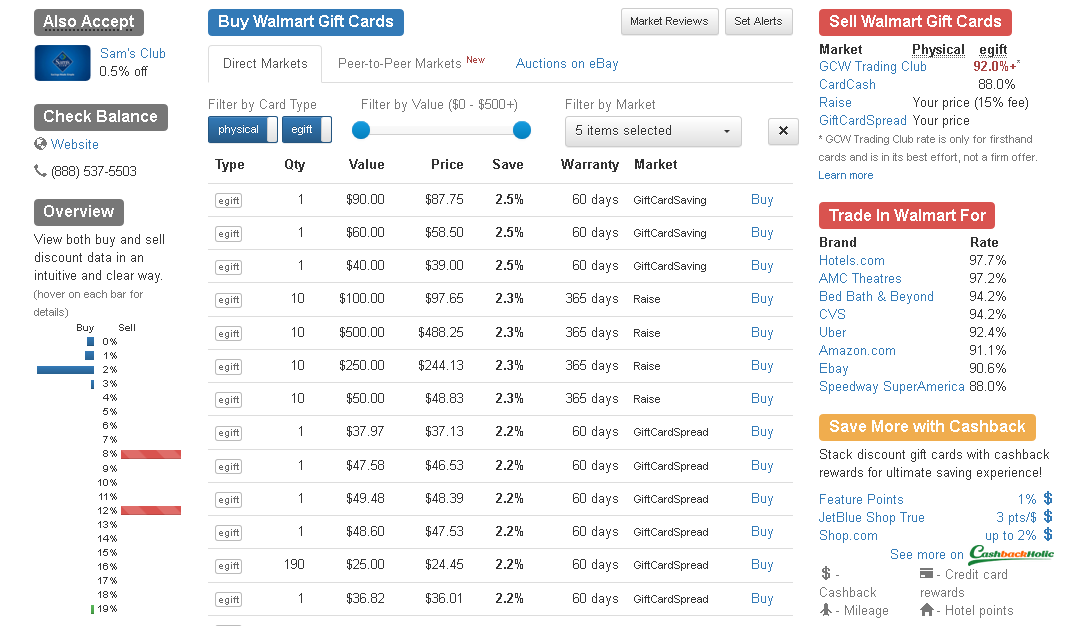The height and width of the screenshot is (626, 1088).
Task: Toggle the egift card type filter
Action: [x=306, y=130]
